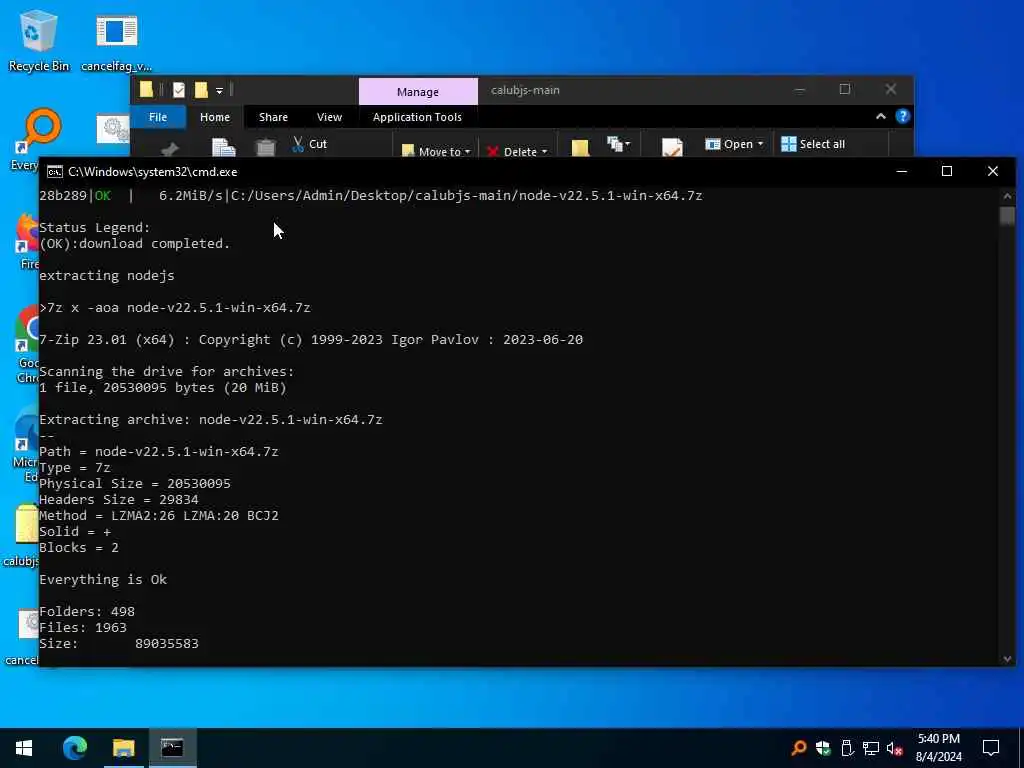1024x768 pixels.
Task: Click the Manage contextual tab
Action: pyautogui.click(x=418, y=91)
